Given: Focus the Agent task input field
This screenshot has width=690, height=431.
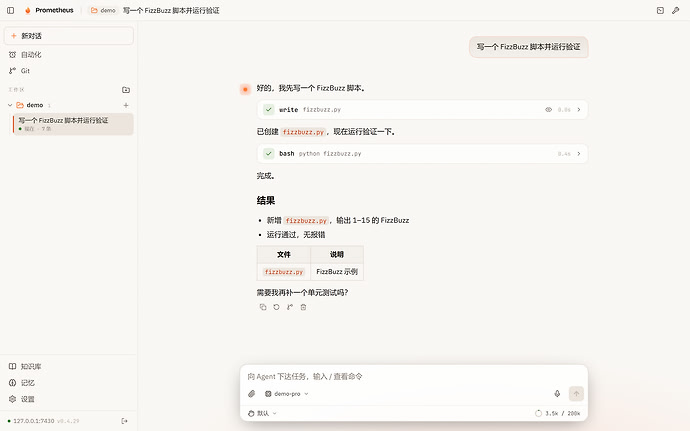Looking at the screenshot, I should click(414, 376).
